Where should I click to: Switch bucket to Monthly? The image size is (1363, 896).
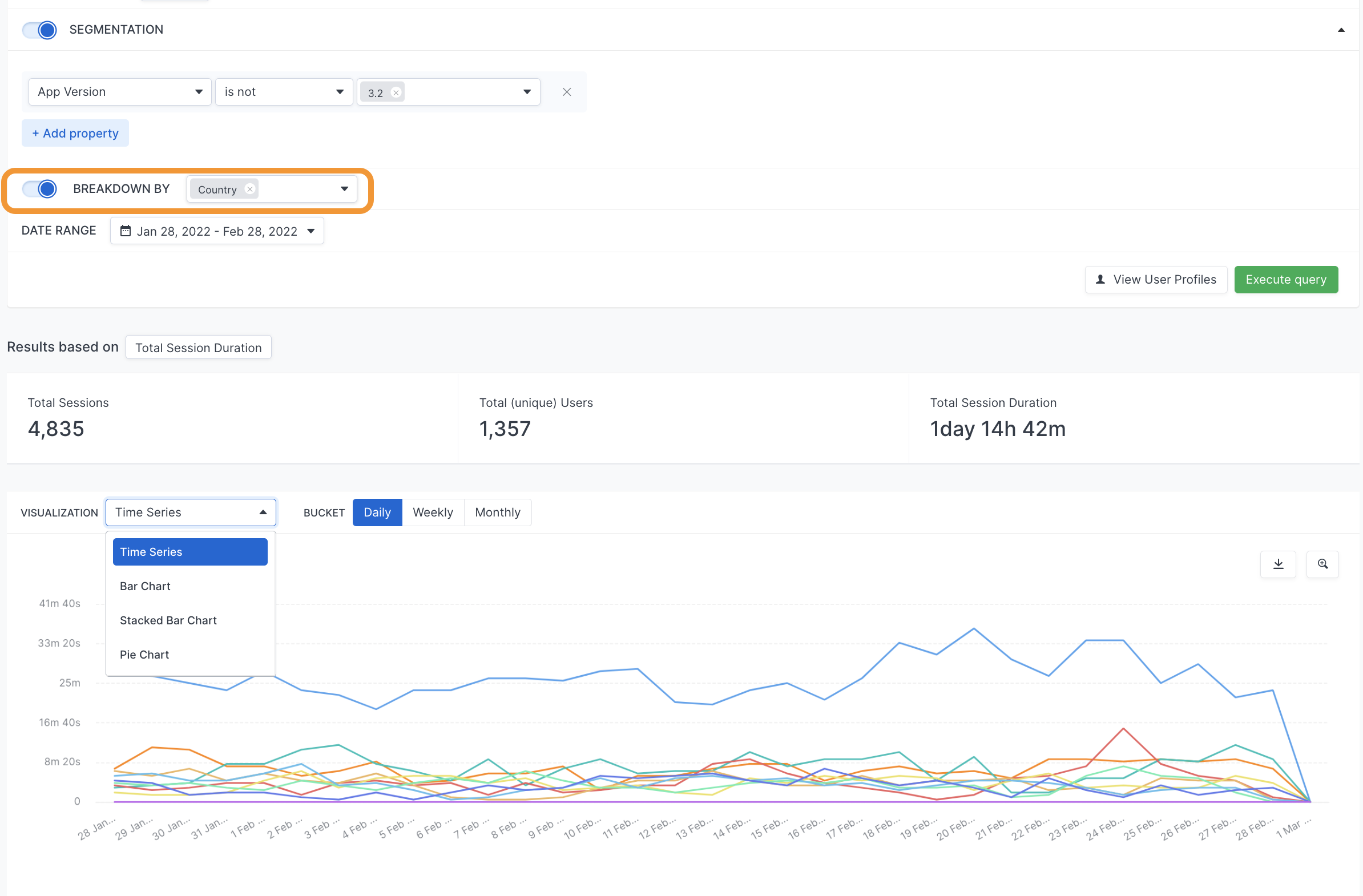(x=498, y=512)
